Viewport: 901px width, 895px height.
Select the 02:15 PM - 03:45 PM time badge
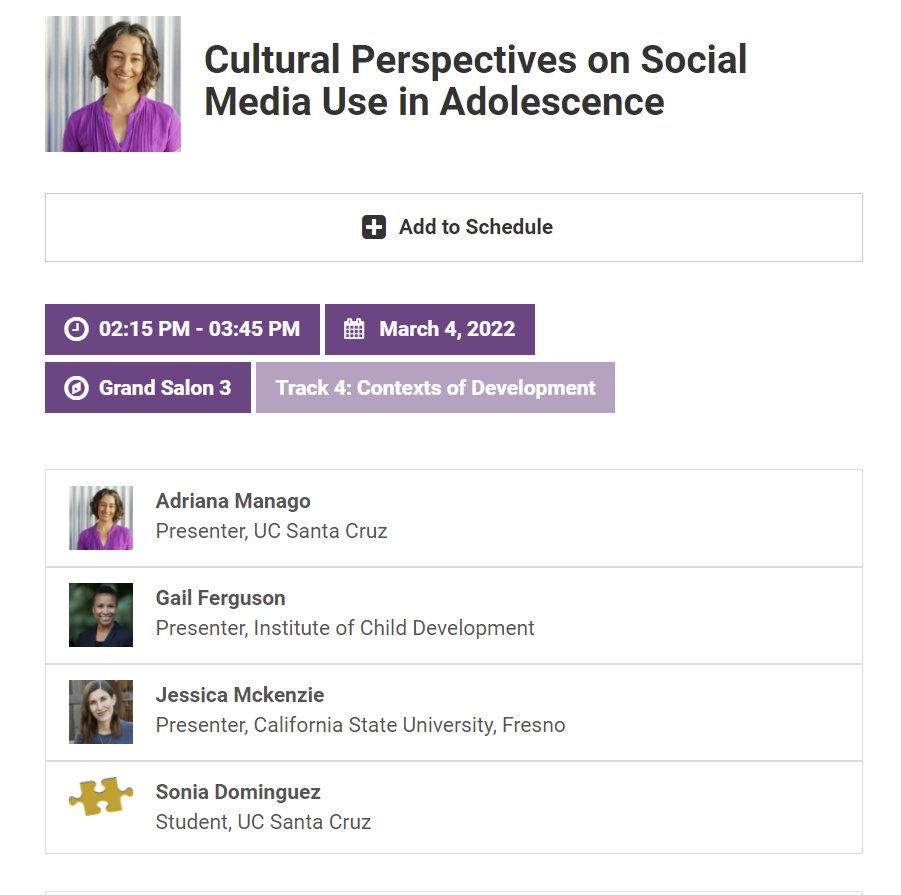tap(182, 329)
